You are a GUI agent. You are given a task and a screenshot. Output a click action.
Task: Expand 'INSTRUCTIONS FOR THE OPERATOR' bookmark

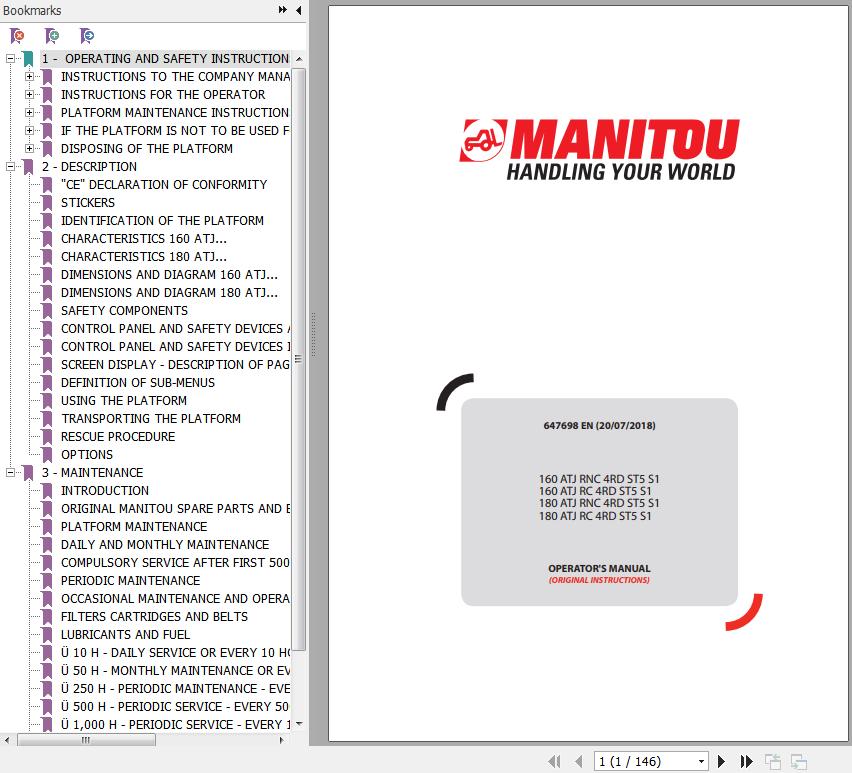(x=29, y=95)
